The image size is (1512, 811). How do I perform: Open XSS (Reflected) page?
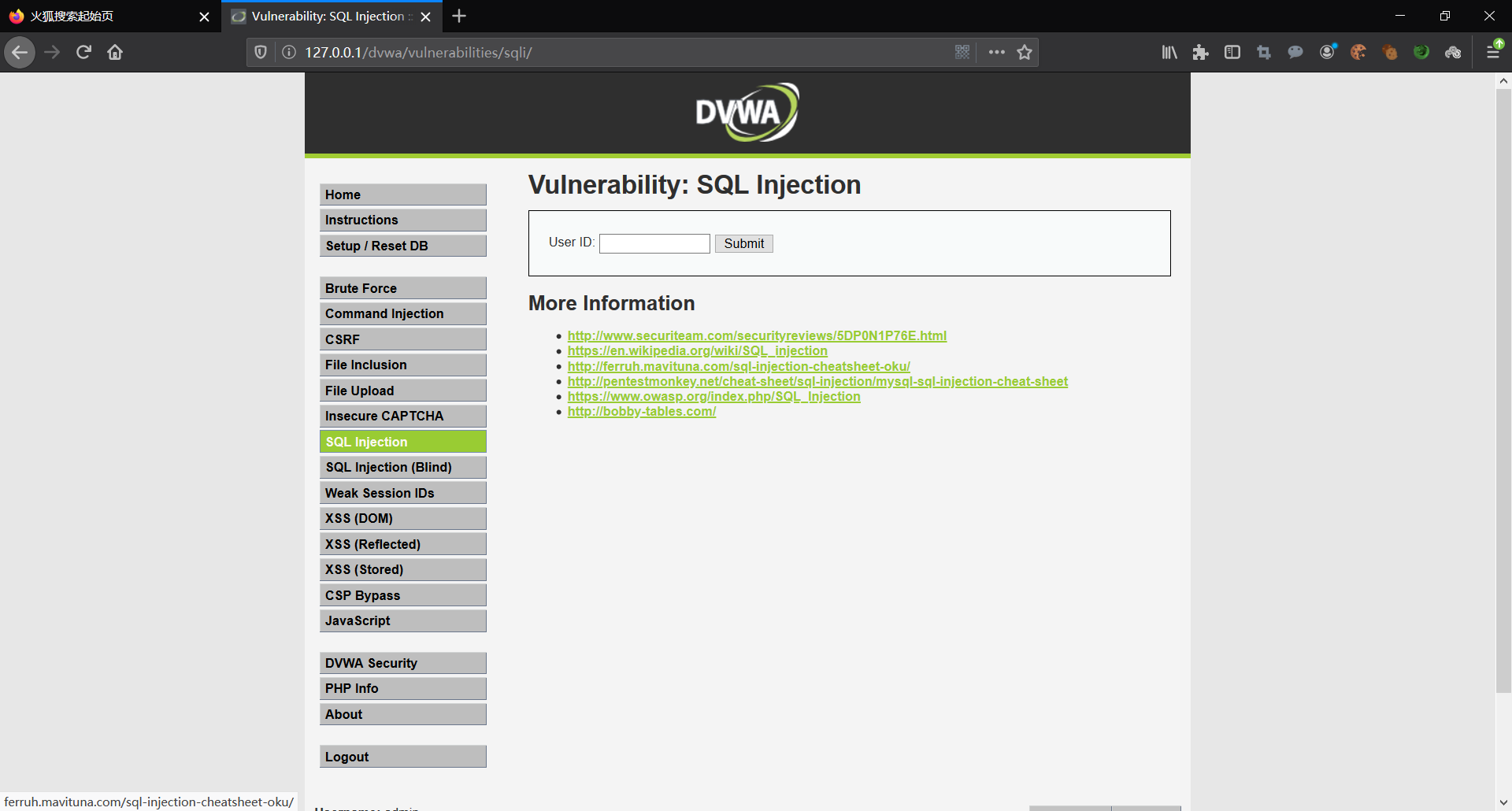tap(403, 544)
